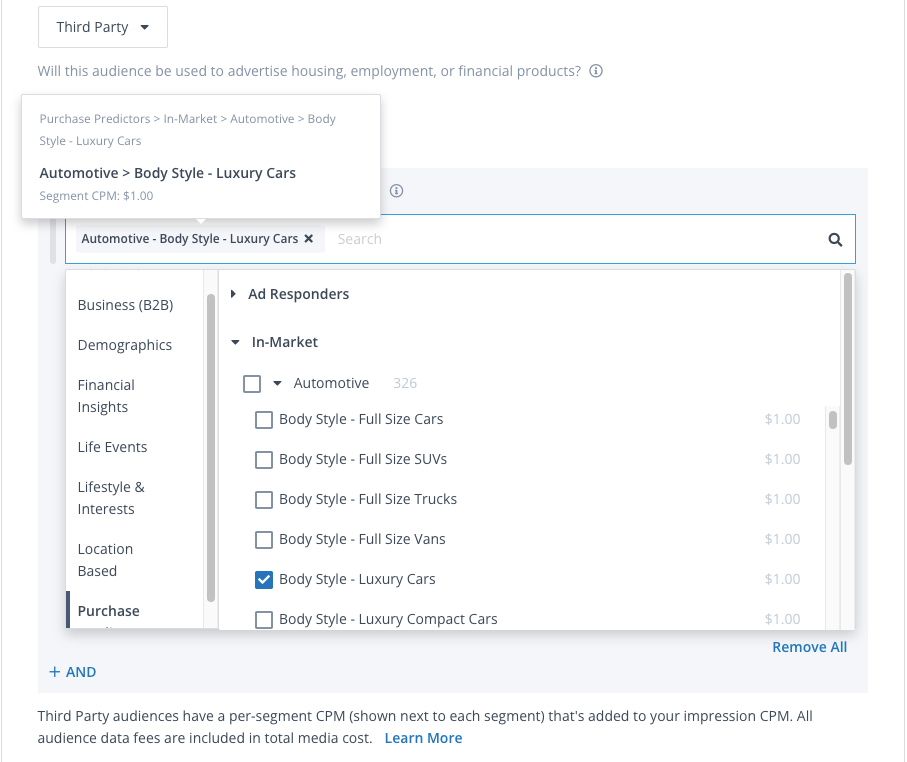Uncheck Body Style - Luxury Cars

pos(264,580)
